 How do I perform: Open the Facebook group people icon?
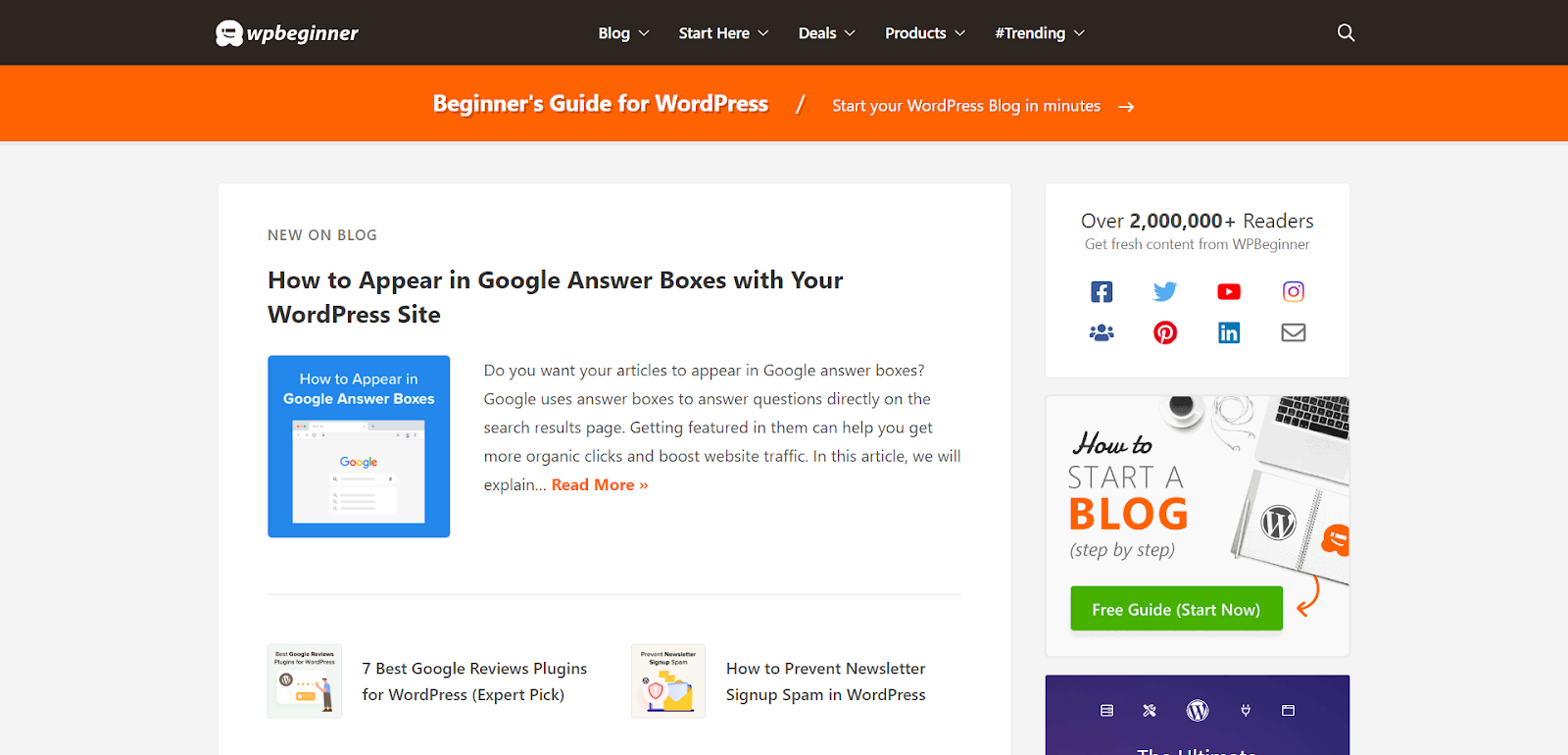(1102, 332)
